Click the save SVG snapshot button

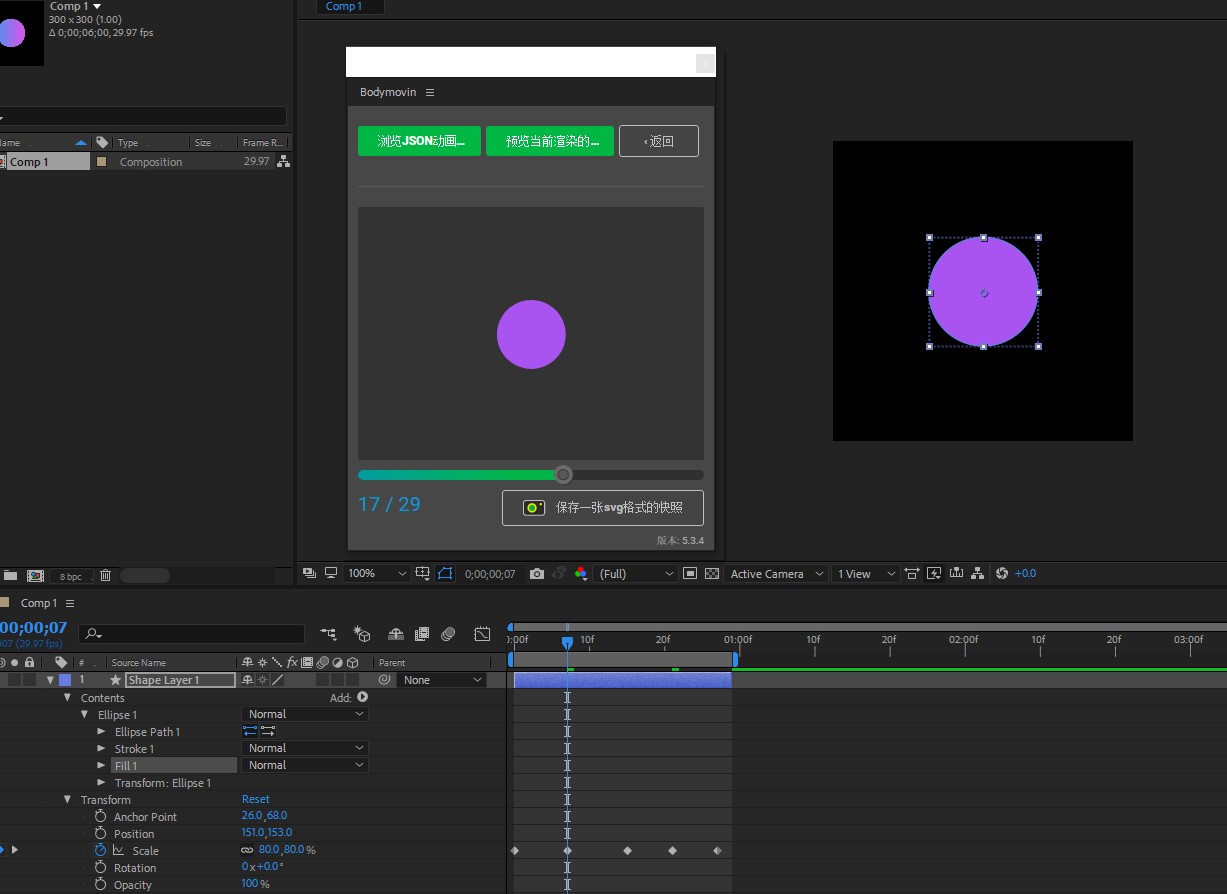click(602, 508)
